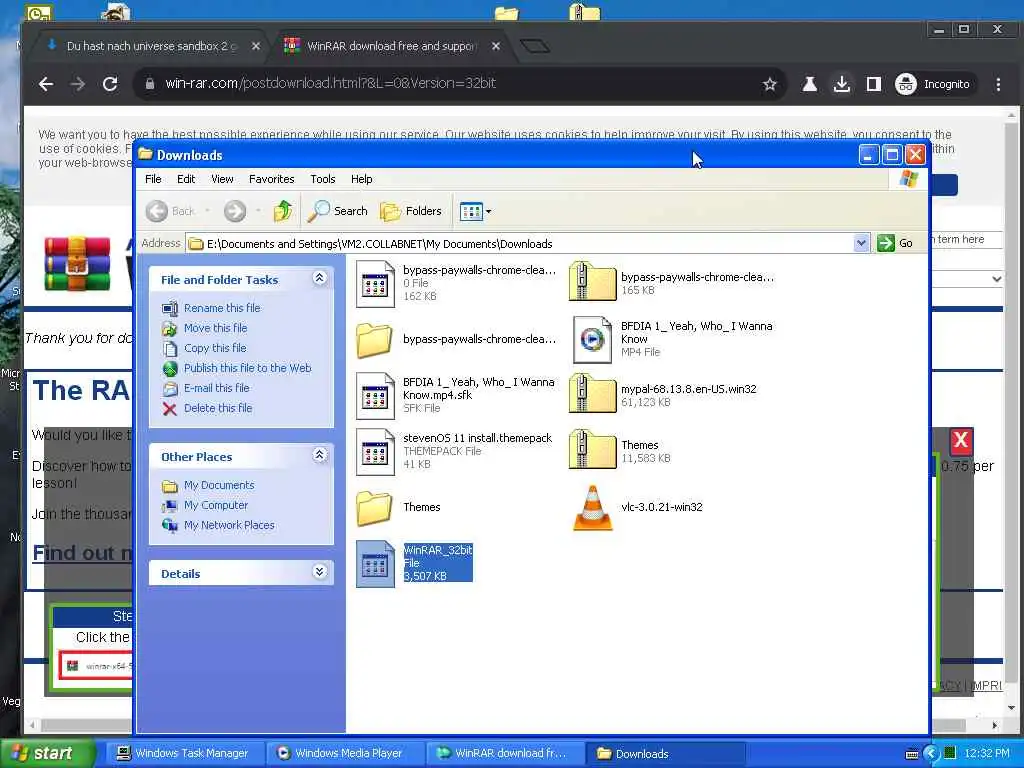Close the WinRAR download tab
Viewport: 1024px width, 768px height.
click(496, 46)
